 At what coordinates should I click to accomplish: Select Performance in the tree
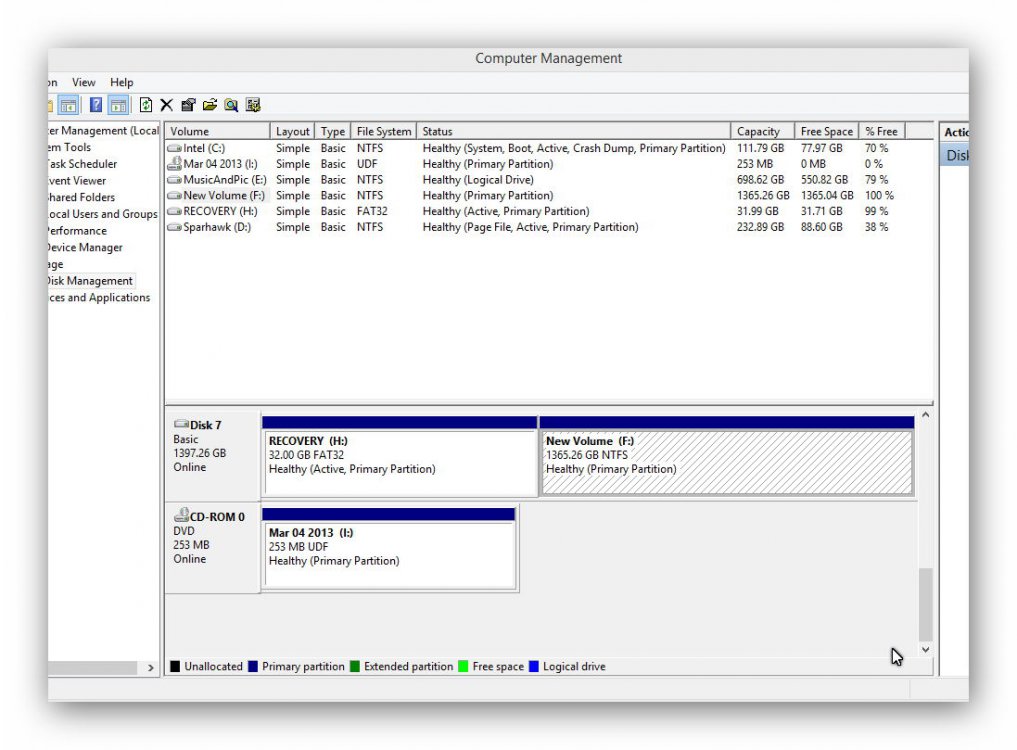click(x=77, y=231)
